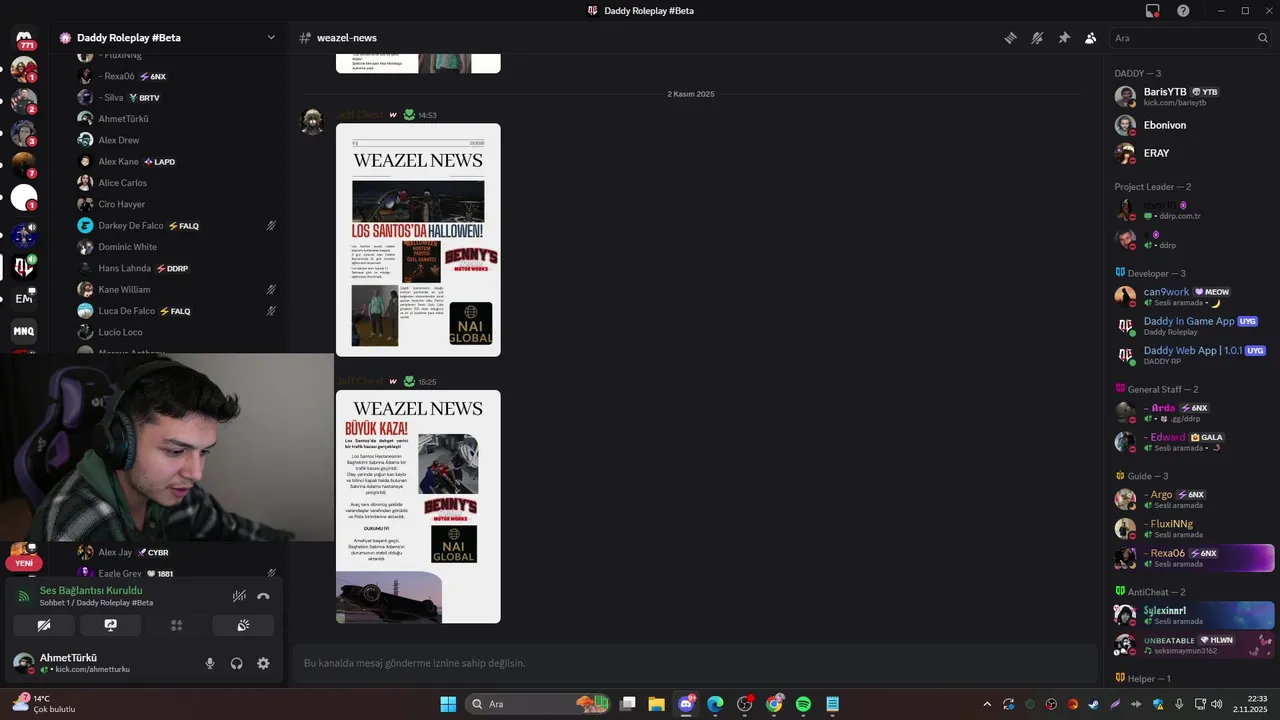The height and width of the screenshot is (720, 1280).
Task: Select voice member Alice Carlos
Action: [x=180, y=183]
